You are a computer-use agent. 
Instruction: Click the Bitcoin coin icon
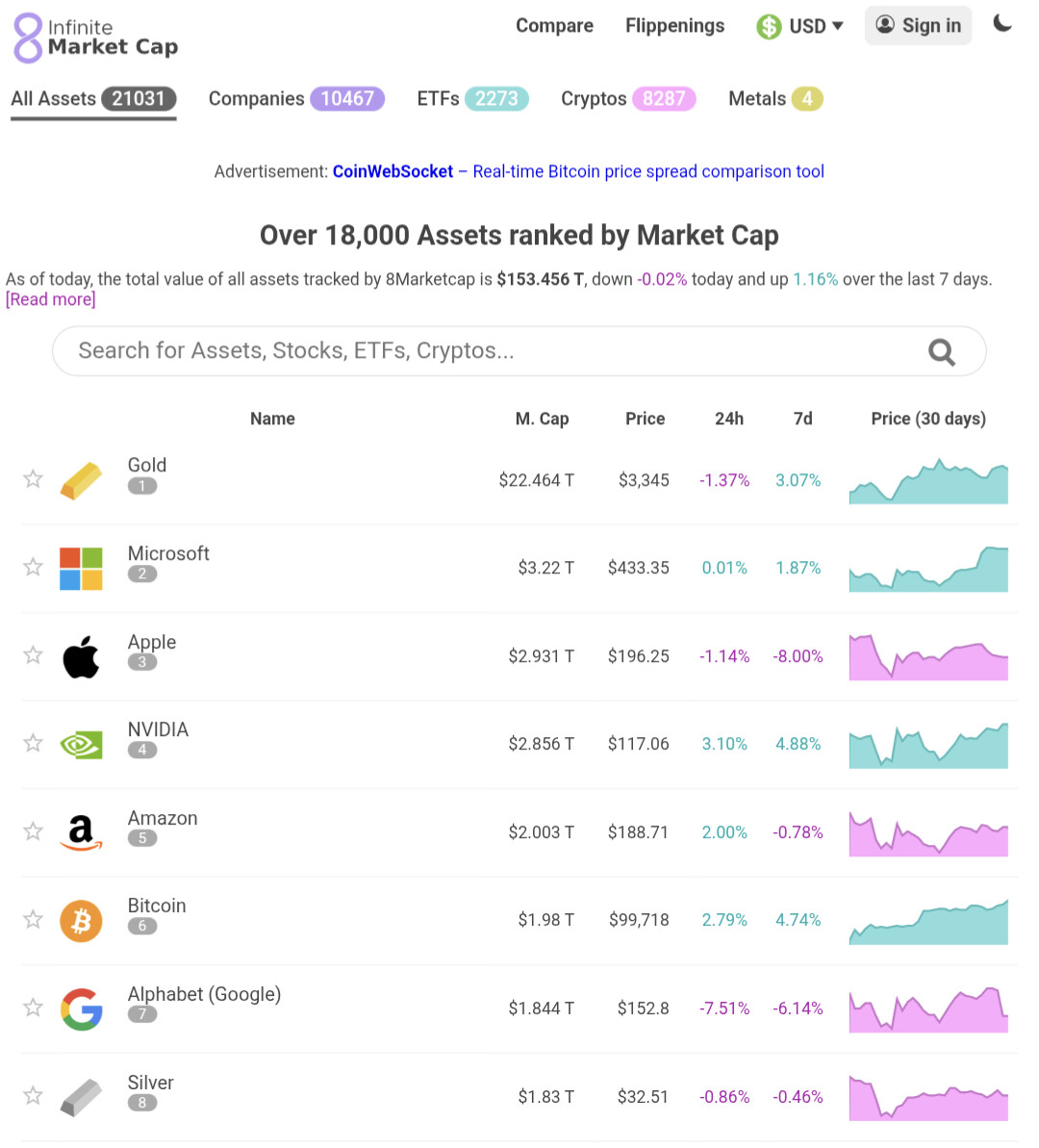pos(81,921)
